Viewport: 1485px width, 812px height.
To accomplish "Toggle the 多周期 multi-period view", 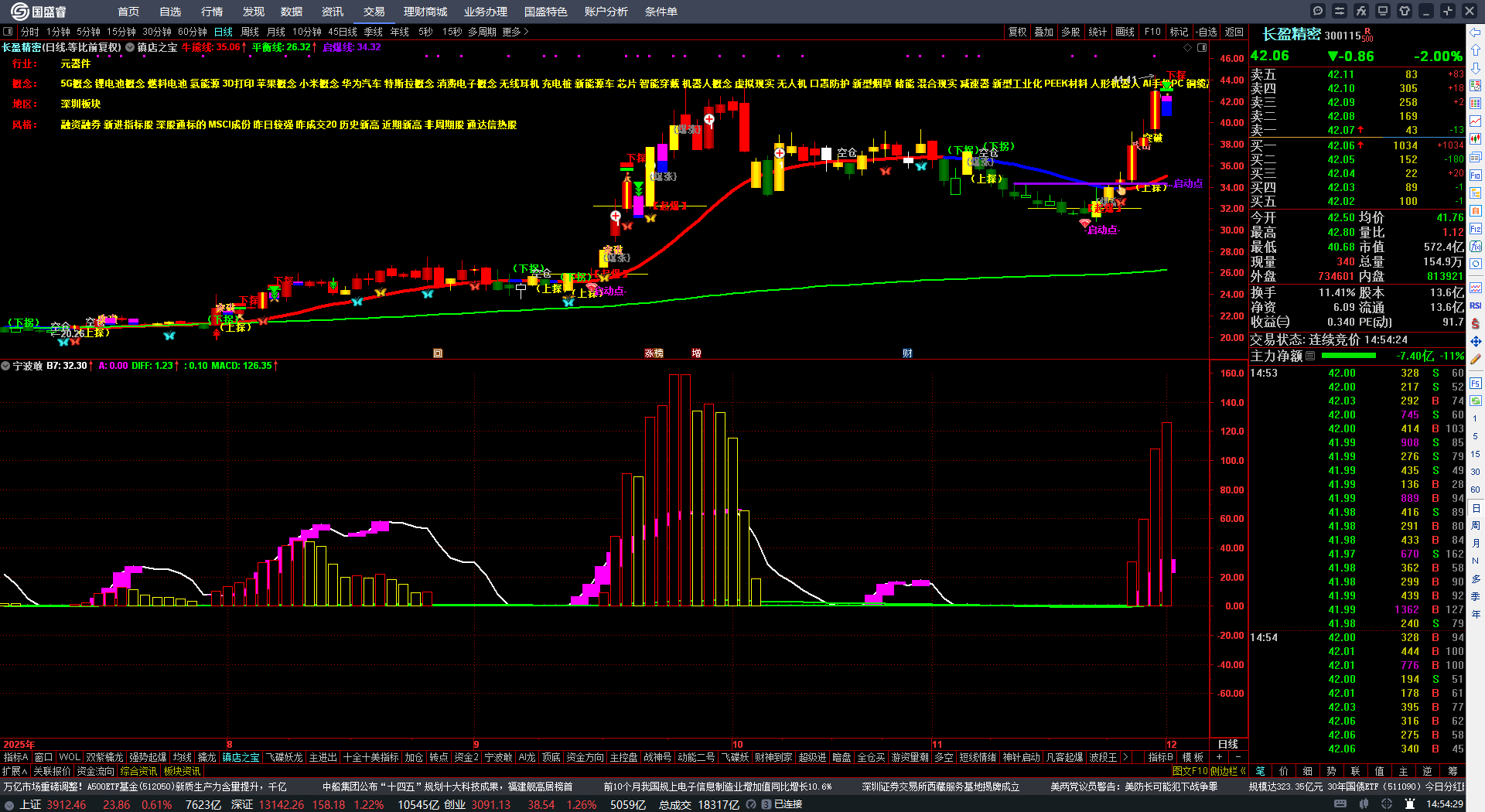I will pyautogui.click(x=482, y=32).
